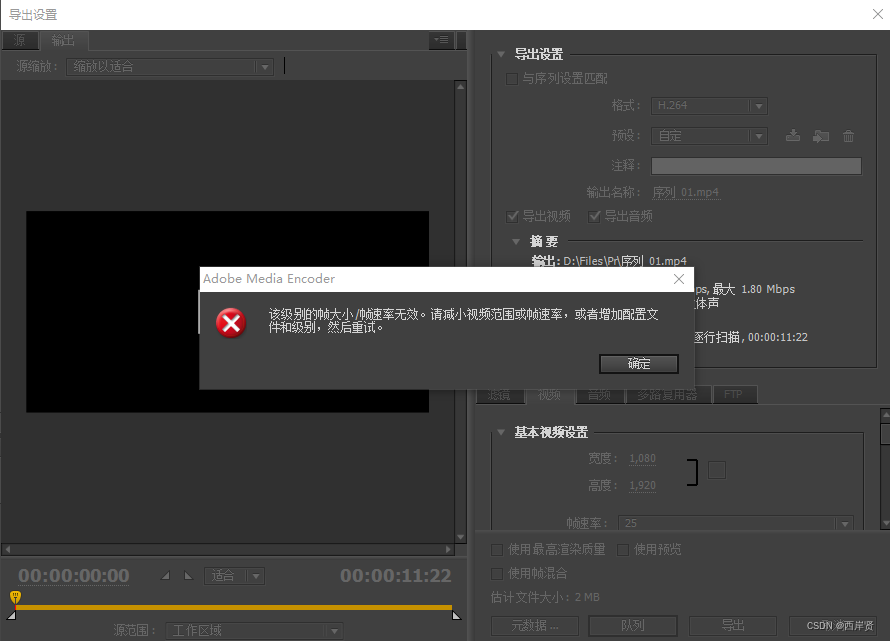Viewport: 890px width, 641px height.
Task: Click the set in point triangle icon
Action: pos(165,576)
